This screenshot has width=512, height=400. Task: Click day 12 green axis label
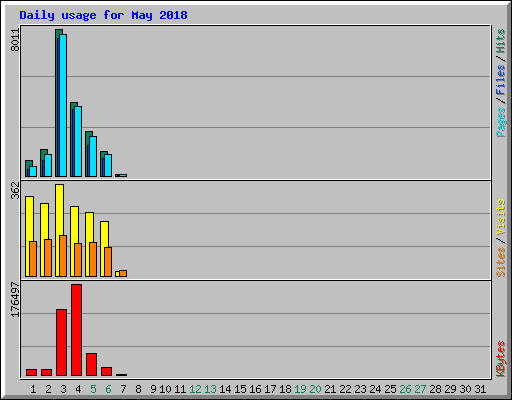(195, 389)
